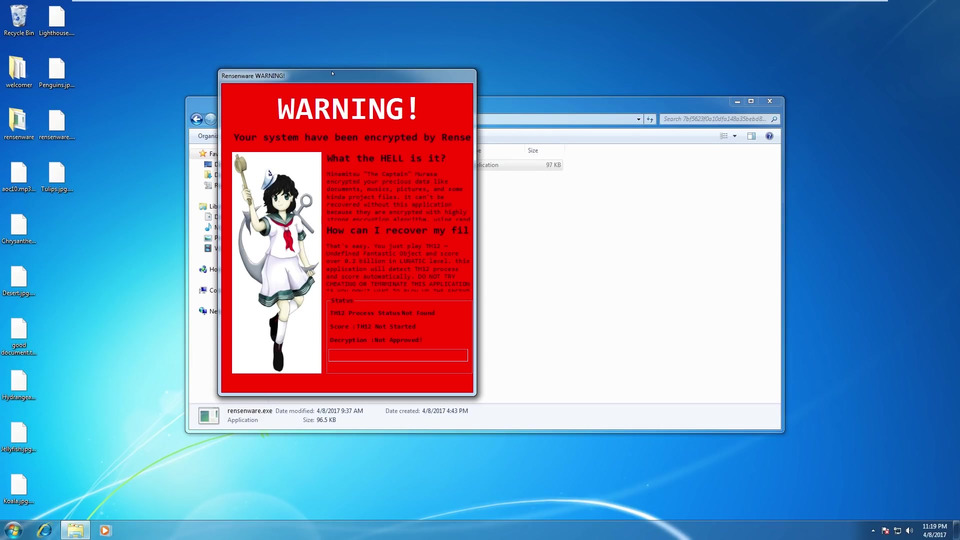The width and height of the screenshot is (960, 540).
Task: Open the Windows Start menu
Action: tap(13, 530)
